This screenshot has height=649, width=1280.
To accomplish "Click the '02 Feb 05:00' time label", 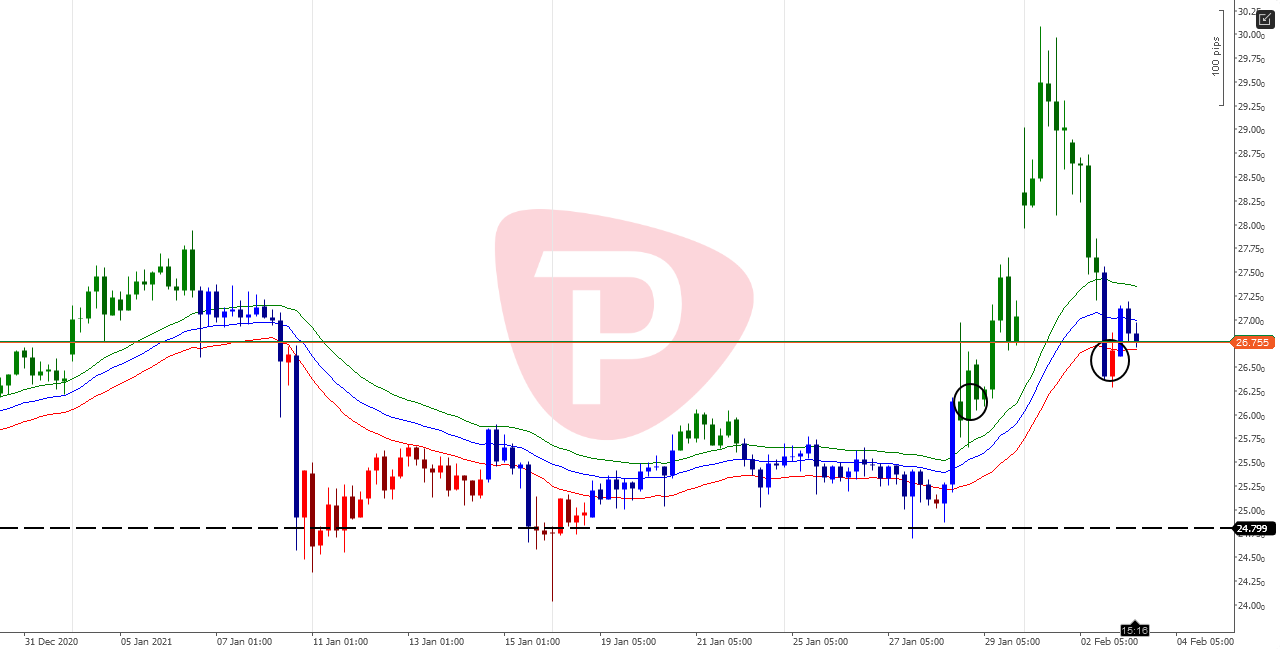I will [x=1108, y=642].
